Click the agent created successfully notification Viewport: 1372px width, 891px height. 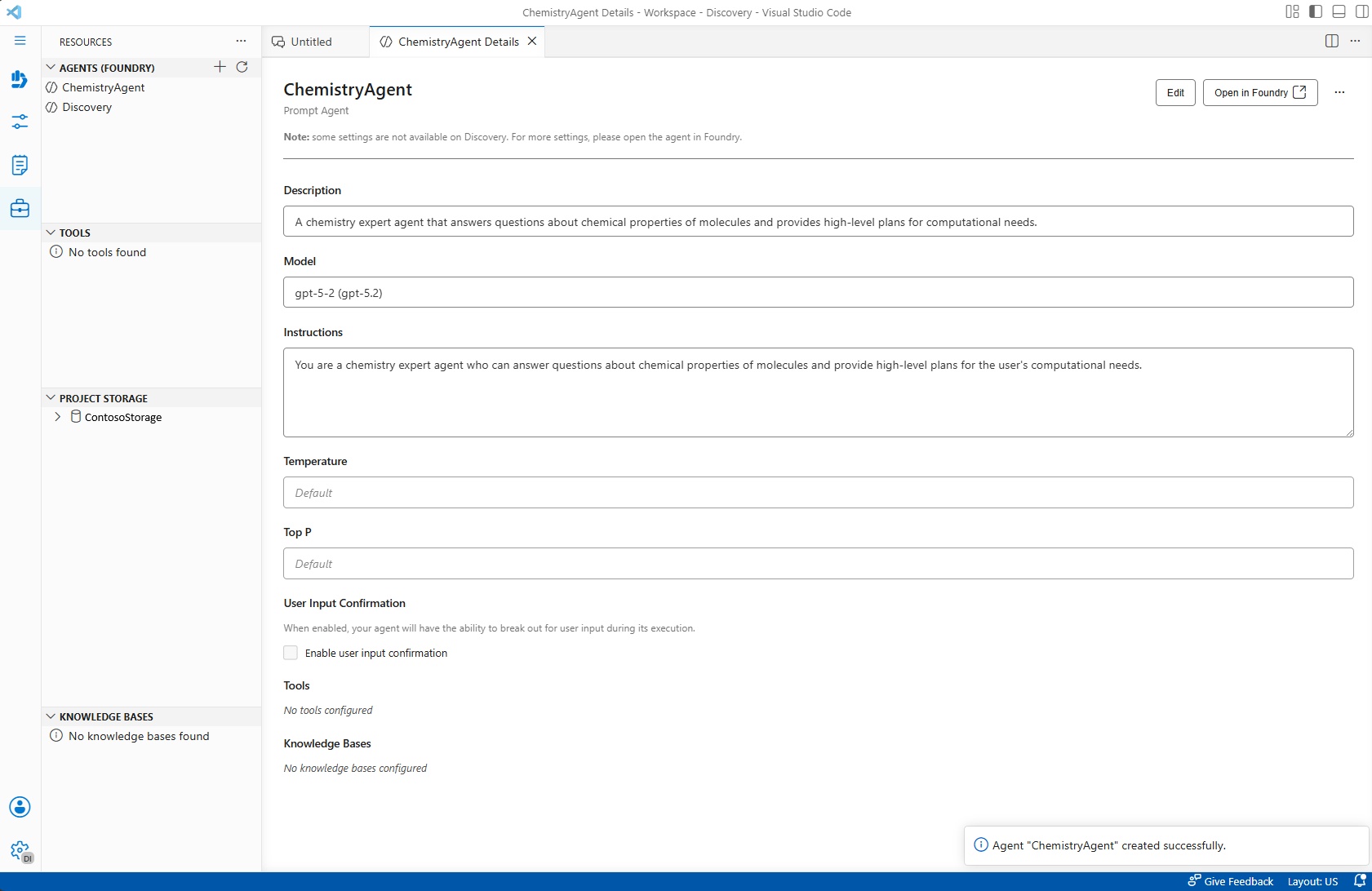1166,845
